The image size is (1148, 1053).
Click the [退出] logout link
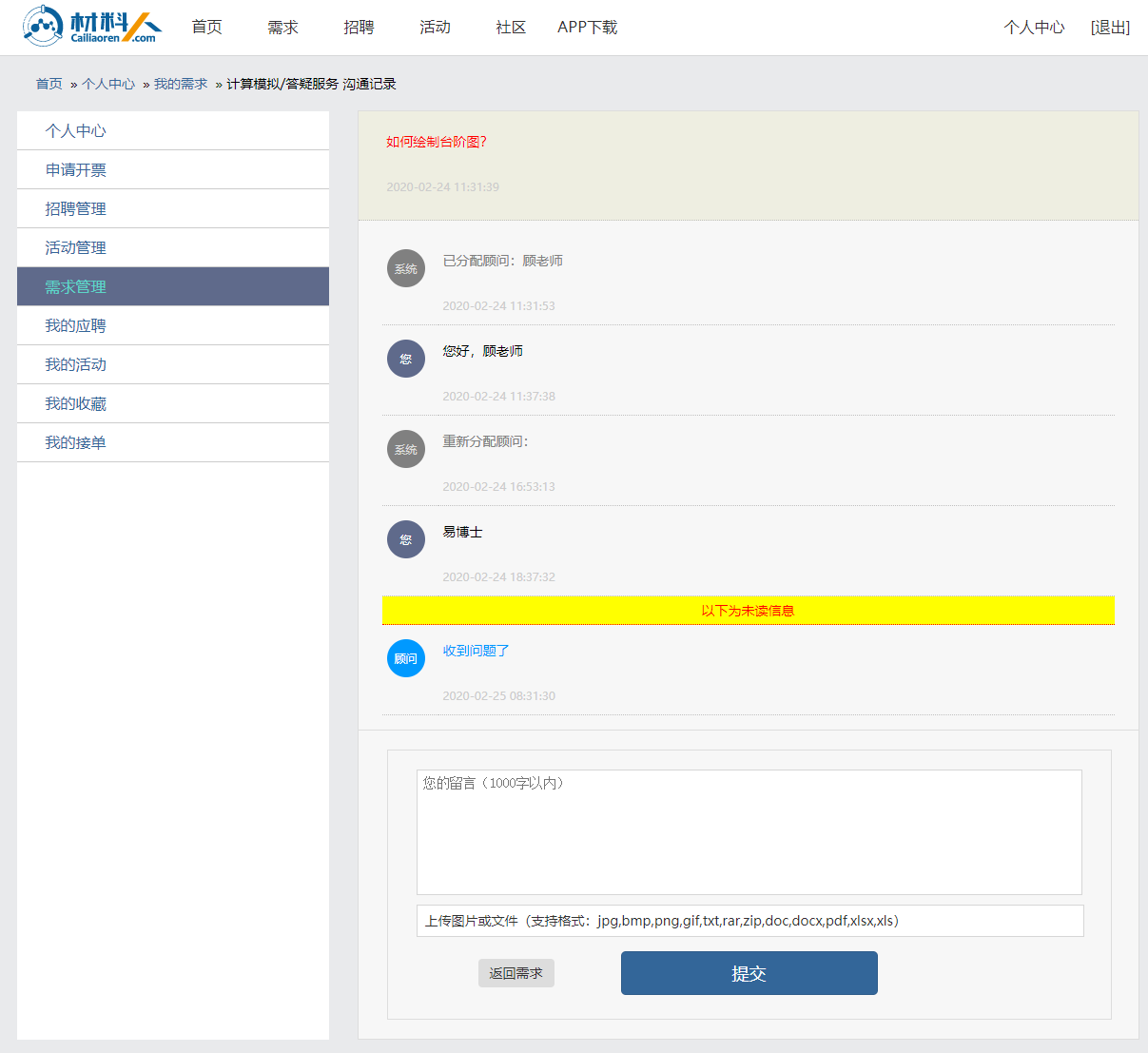pyautogui.click(x=1110, y=28)
